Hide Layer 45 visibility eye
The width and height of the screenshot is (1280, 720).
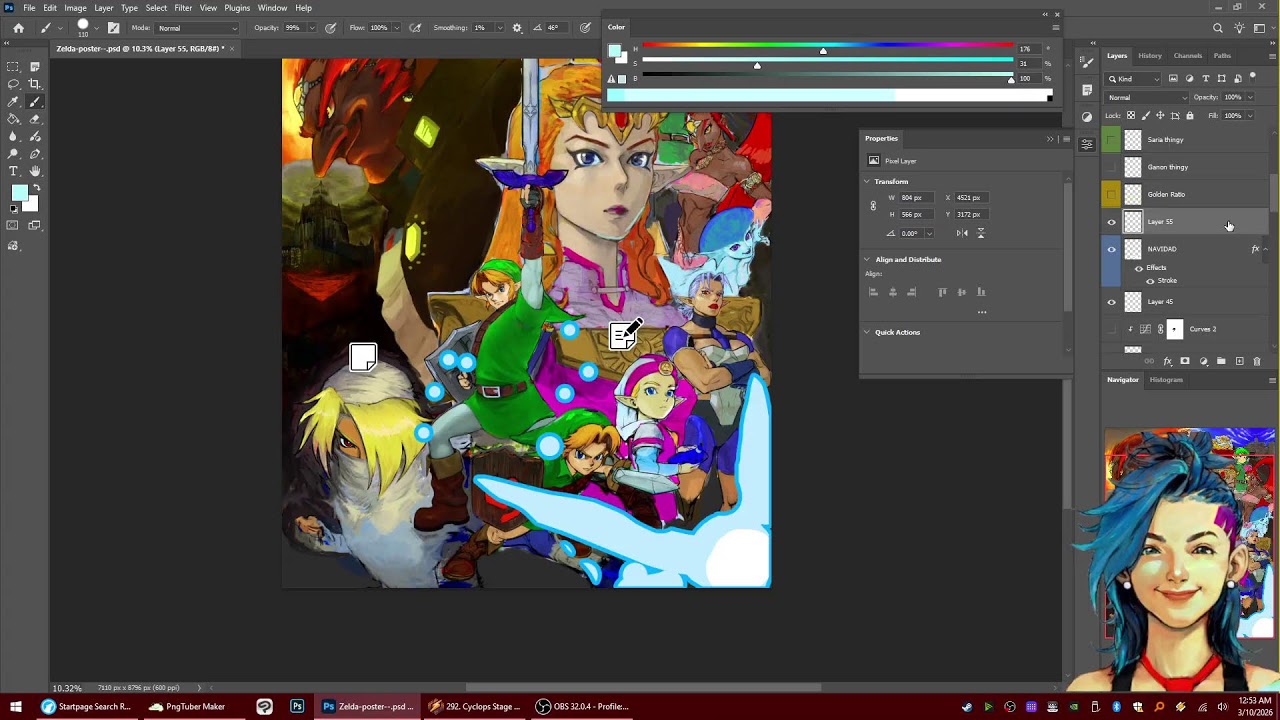[1112, 302]
